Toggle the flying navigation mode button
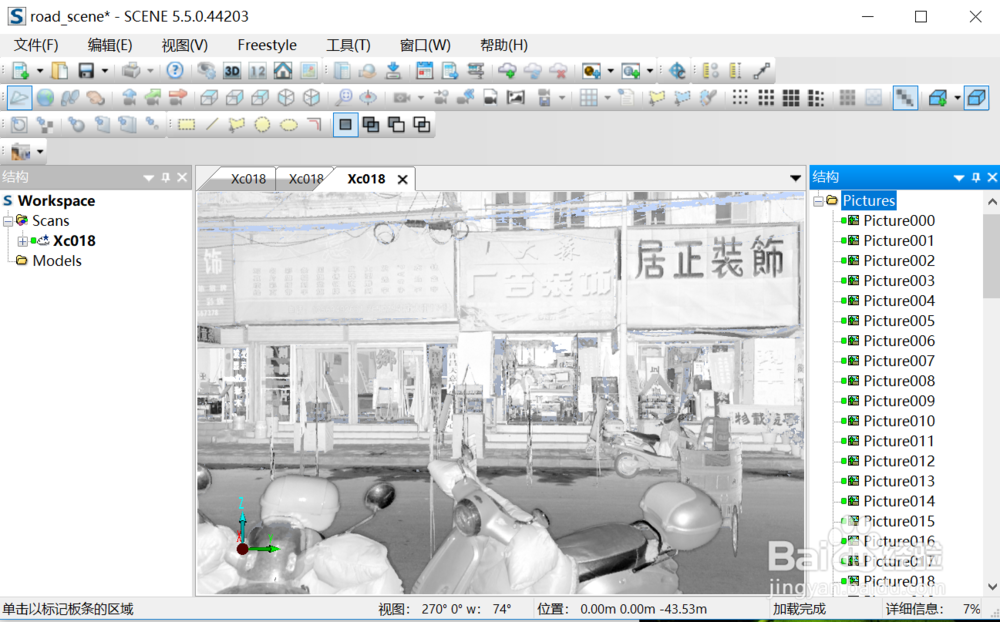 (19, 98)
